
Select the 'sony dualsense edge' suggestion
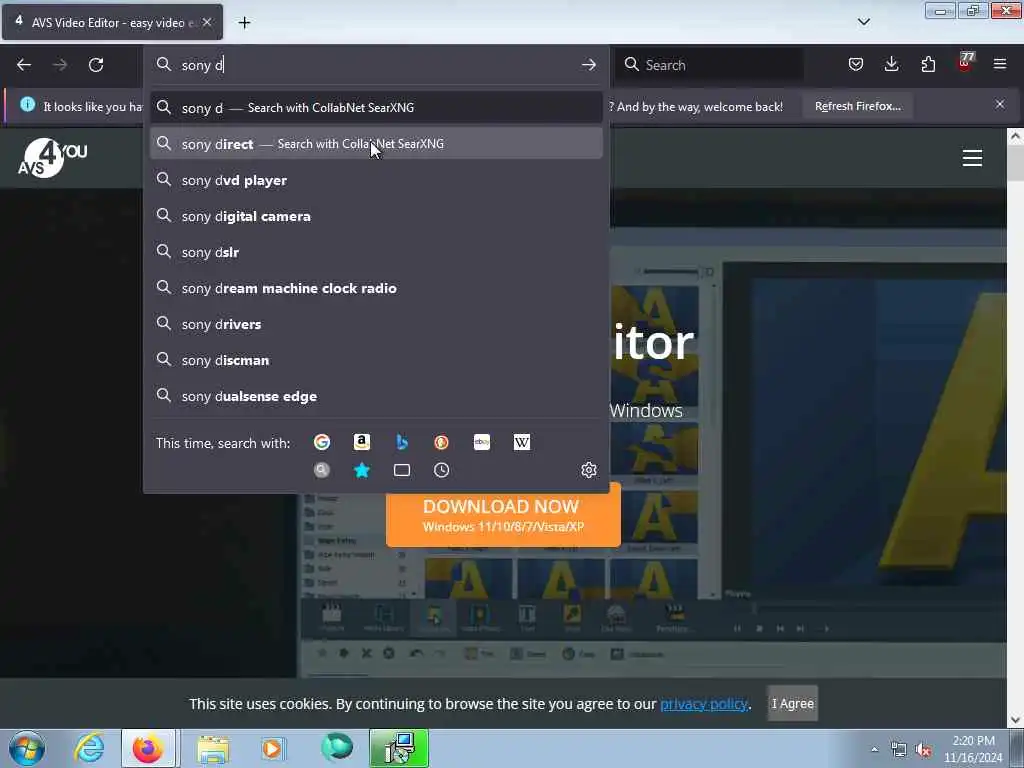[376, 396]
